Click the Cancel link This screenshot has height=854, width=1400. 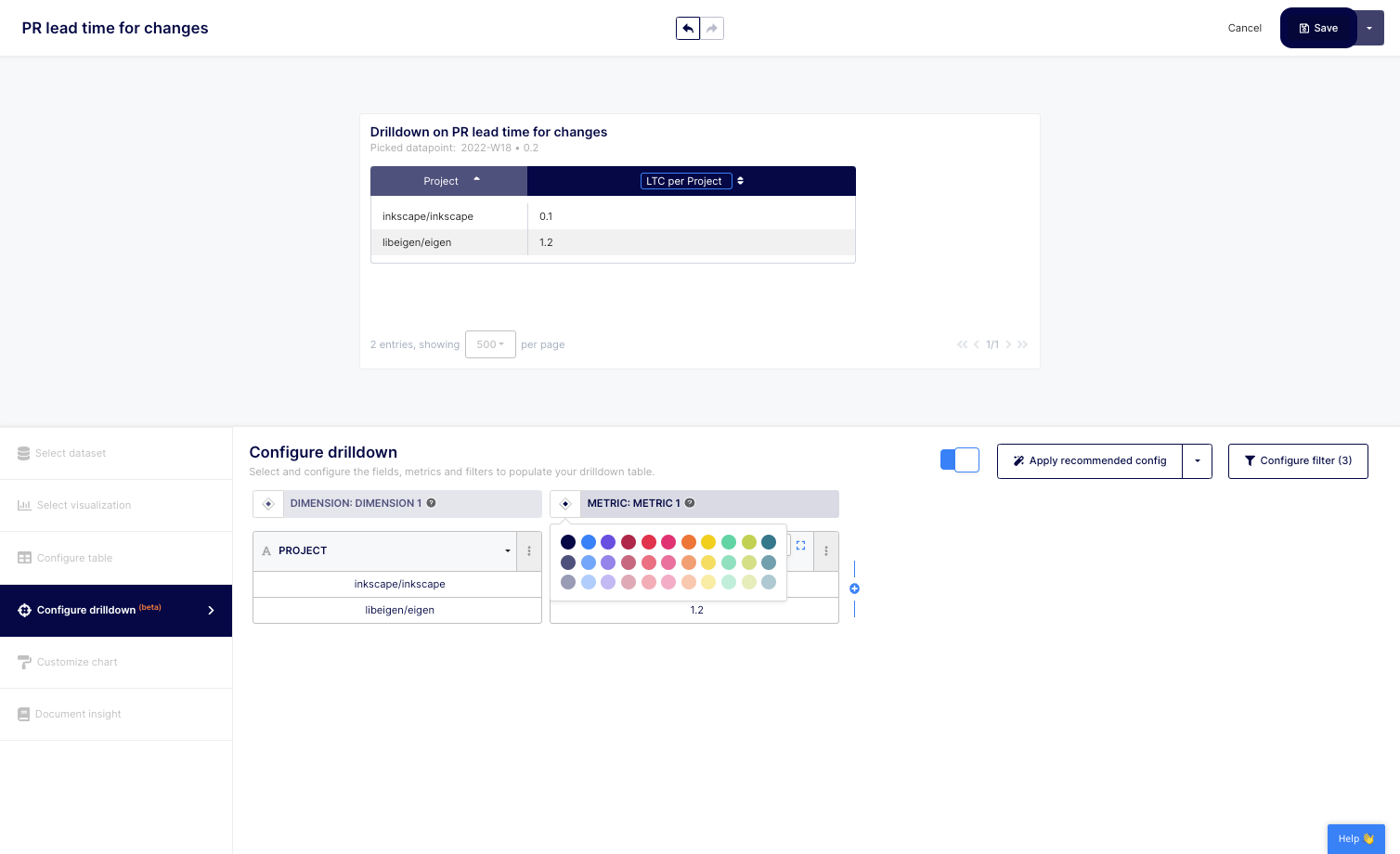[1244, 29]
